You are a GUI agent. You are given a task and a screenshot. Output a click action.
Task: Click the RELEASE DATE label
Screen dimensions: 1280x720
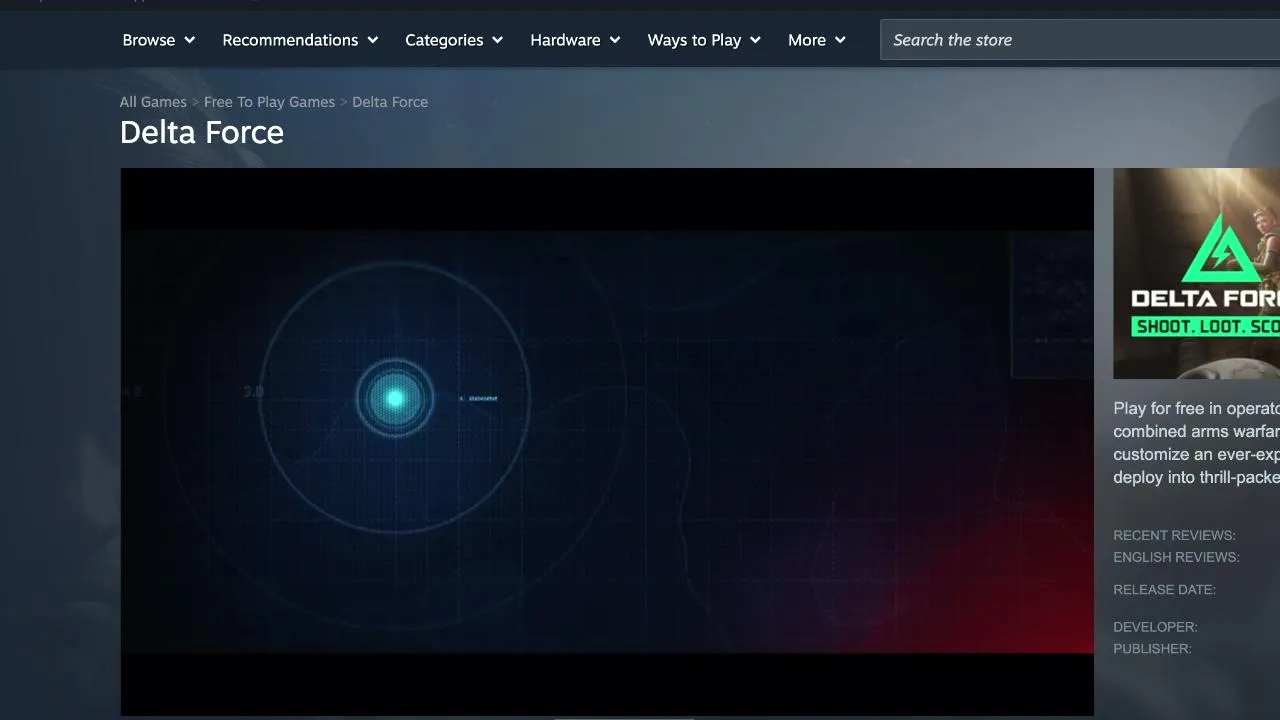click(x=1164, y=589)
